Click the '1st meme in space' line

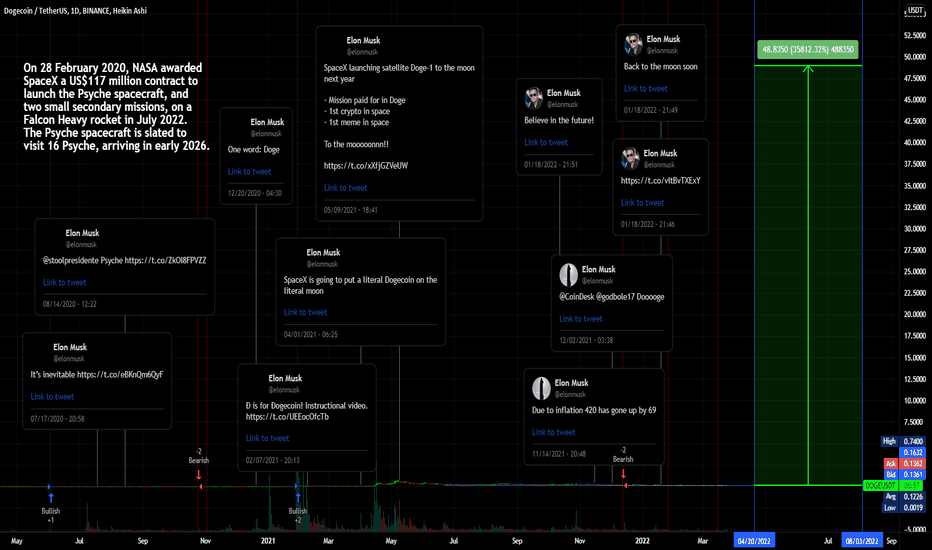356,122
